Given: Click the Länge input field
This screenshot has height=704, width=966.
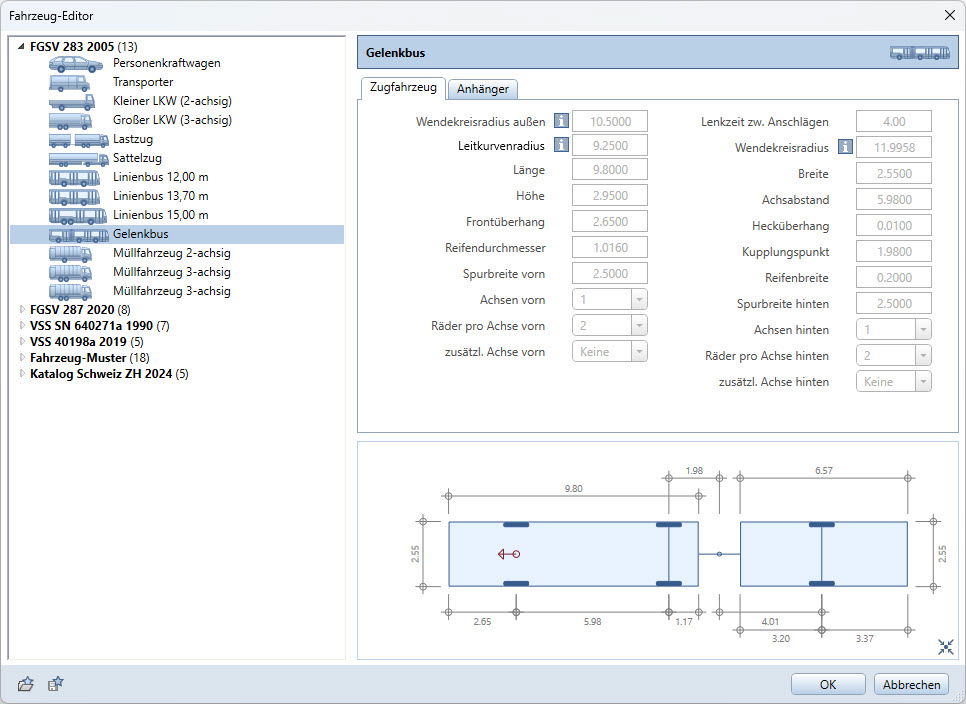Looking at the screenshot, I should click(x=609, y=171).
